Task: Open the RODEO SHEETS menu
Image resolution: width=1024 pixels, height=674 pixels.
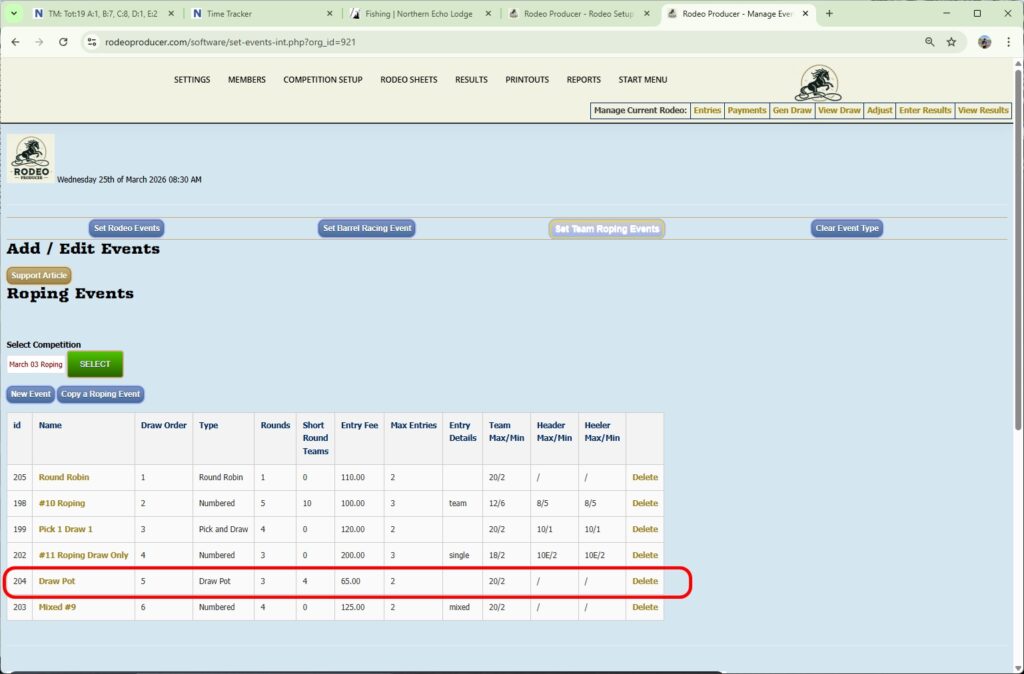Action: coord(408,80)
